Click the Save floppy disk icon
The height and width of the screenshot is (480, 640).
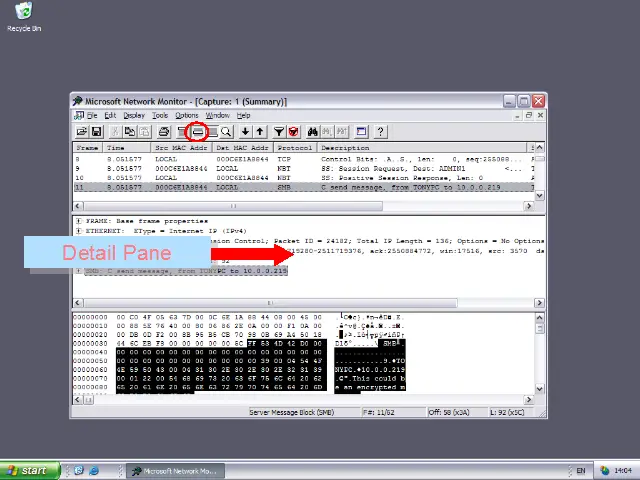coord(96,131)
